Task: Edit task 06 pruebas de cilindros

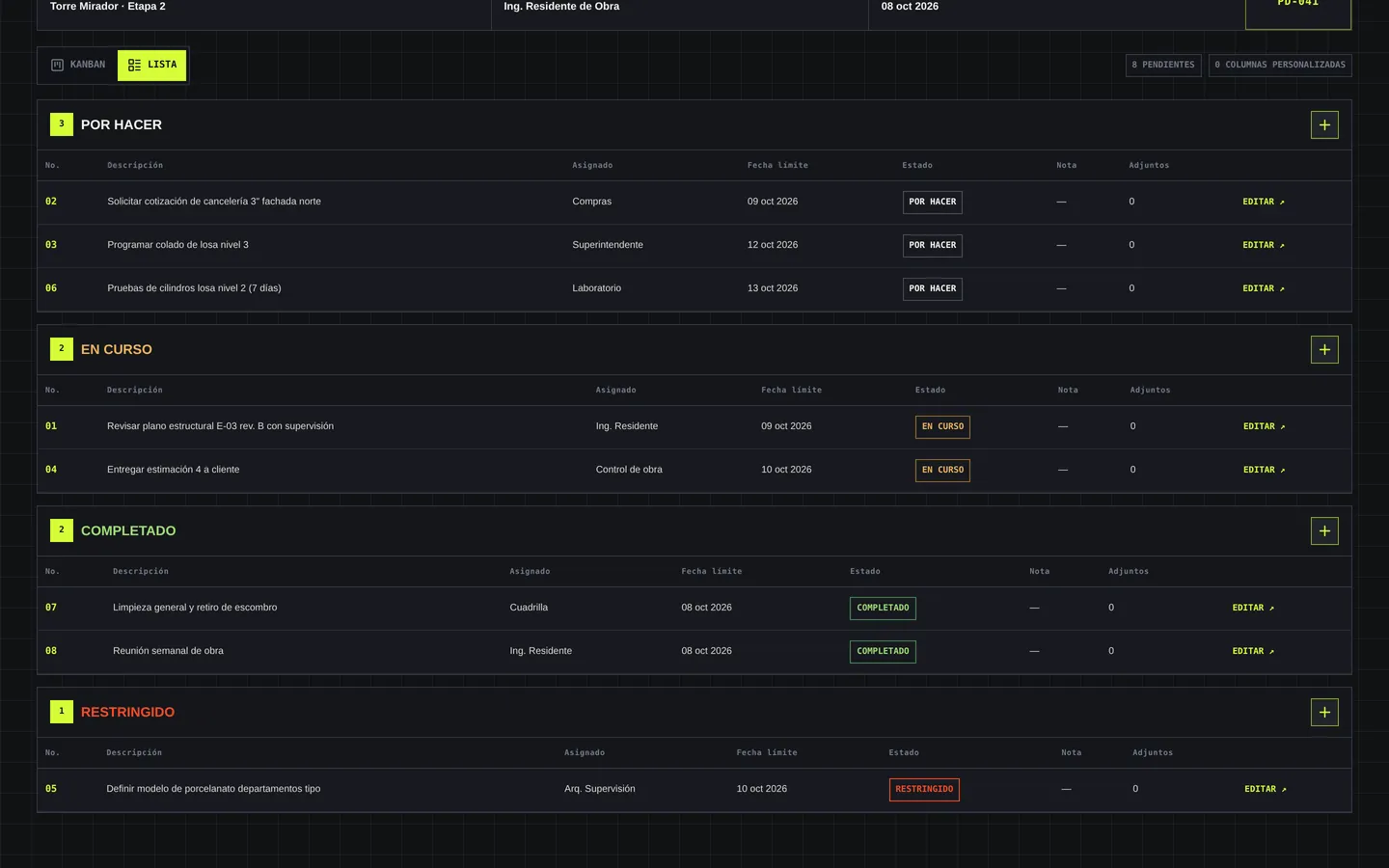Action: 1264,289
